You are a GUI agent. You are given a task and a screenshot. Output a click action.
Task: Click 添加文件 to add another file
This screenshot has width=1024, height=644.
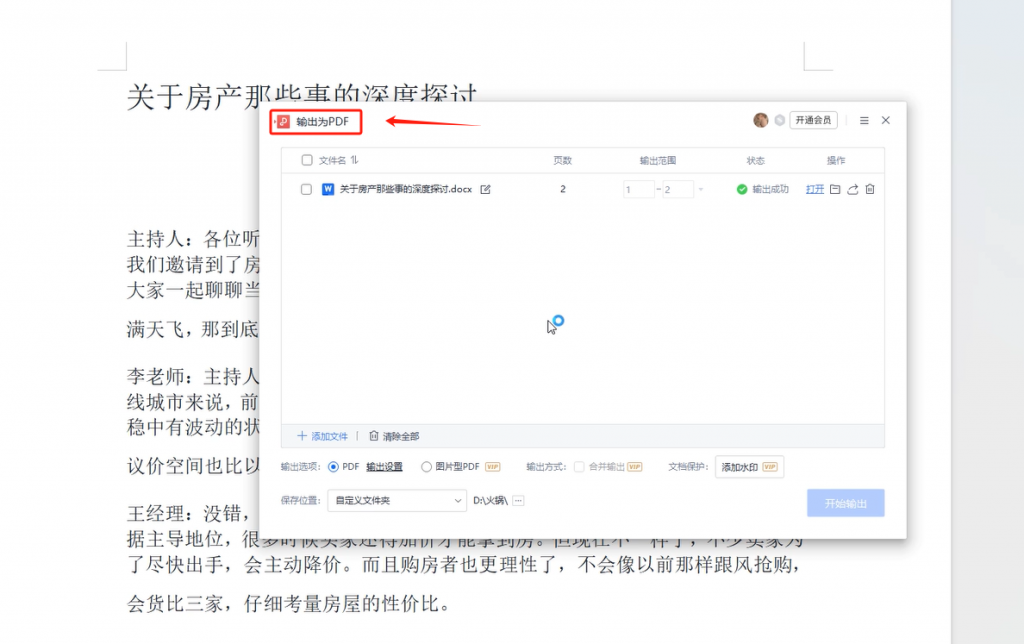point(323,436)
